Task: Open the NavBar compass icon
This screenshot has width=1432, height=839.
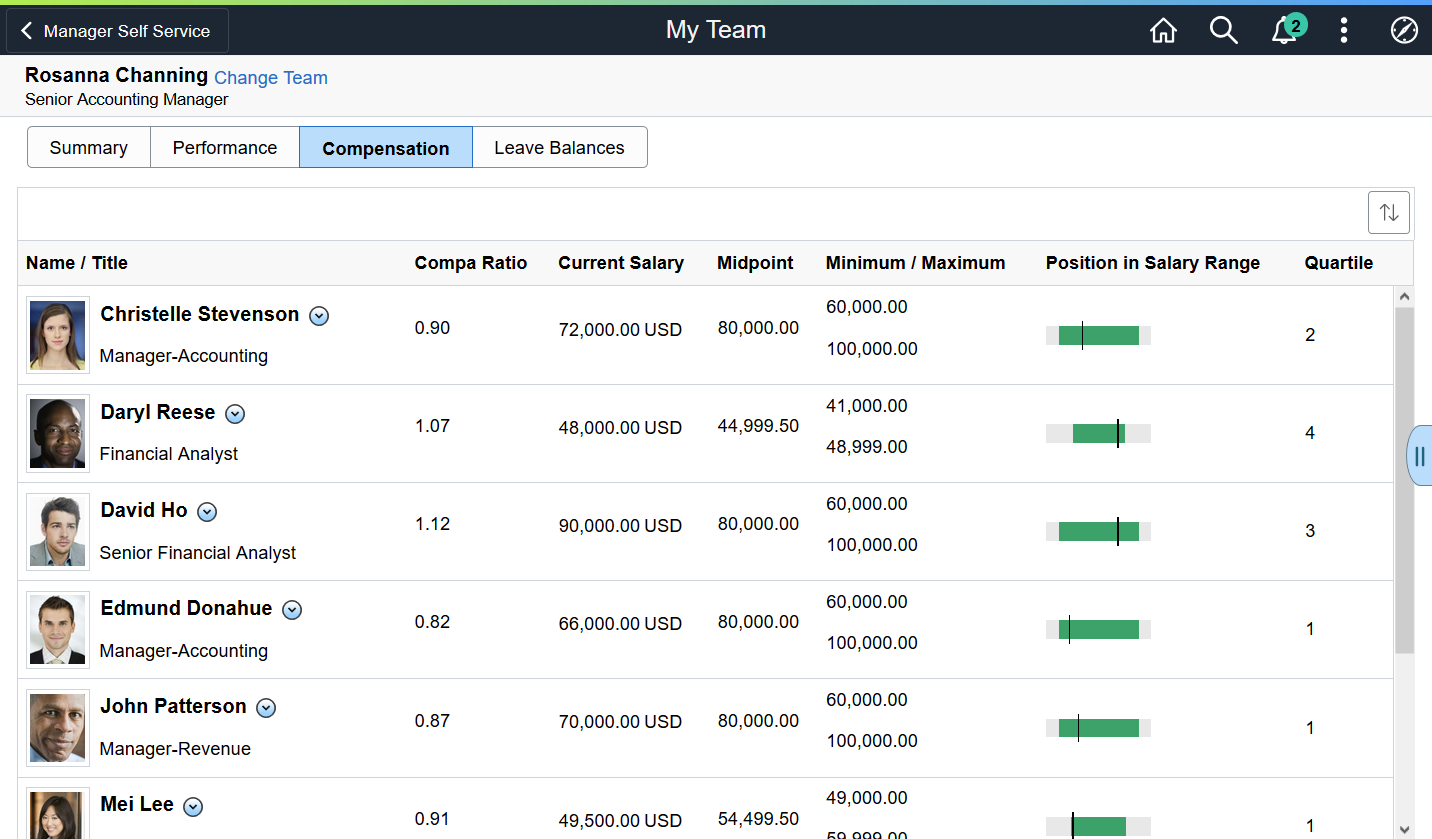Action: click(1404, 31)
